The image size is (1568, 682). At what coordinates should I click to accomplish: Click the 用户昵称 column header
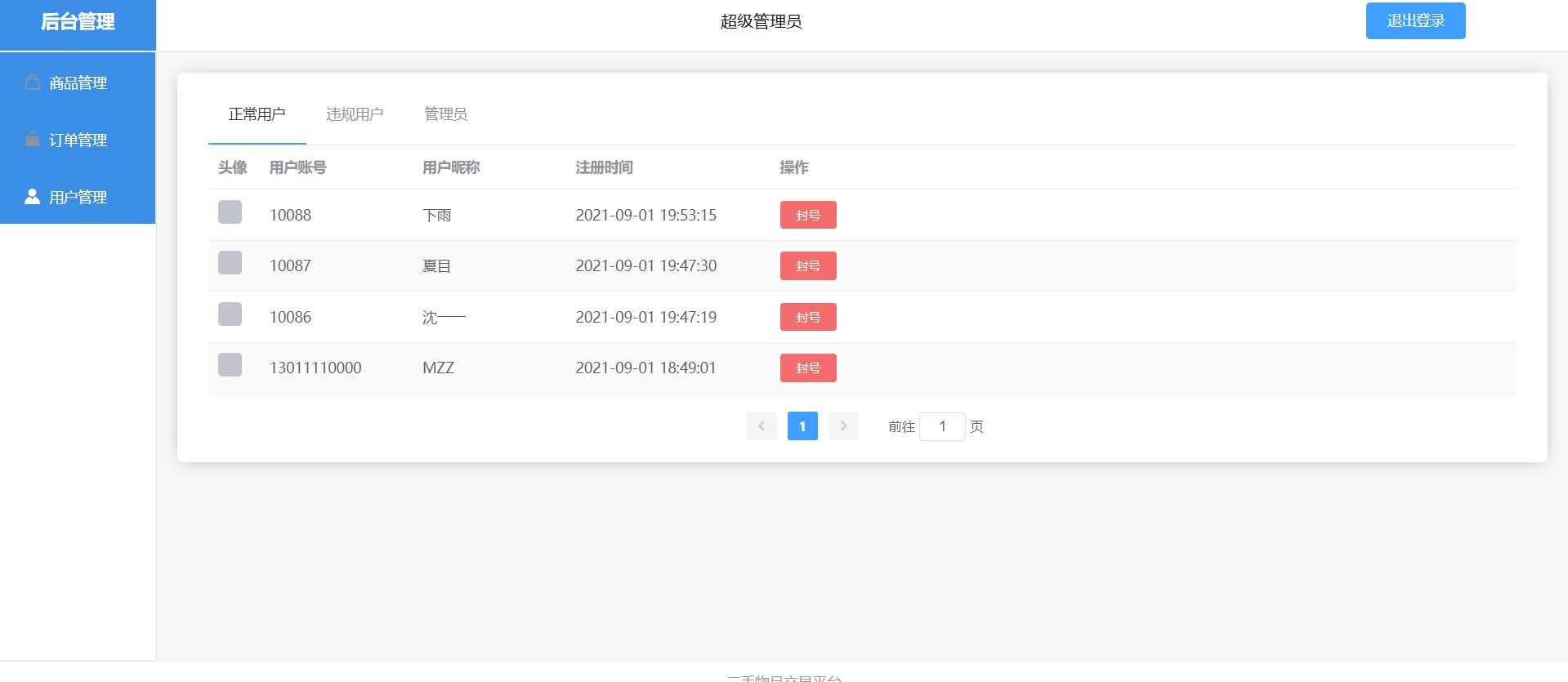click(451, 167)
